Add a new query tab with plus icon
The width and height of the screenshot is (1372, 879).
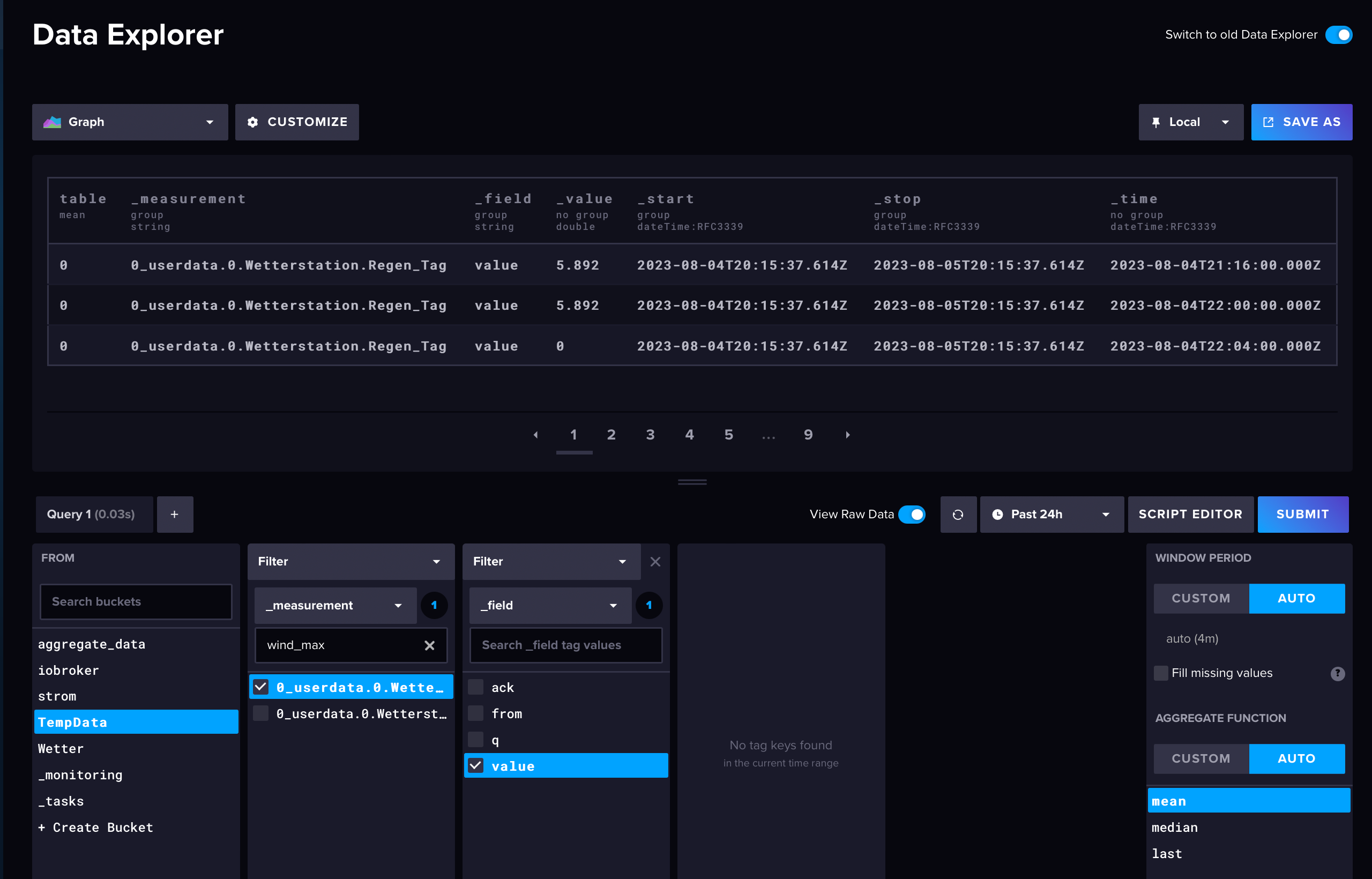(175, 515)
